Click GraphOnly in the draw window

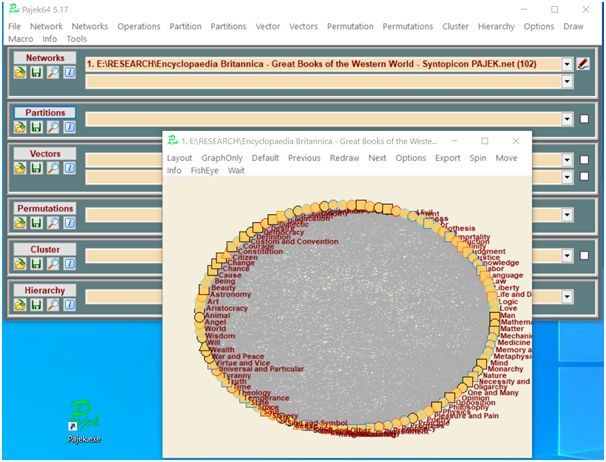coord(222,158)
